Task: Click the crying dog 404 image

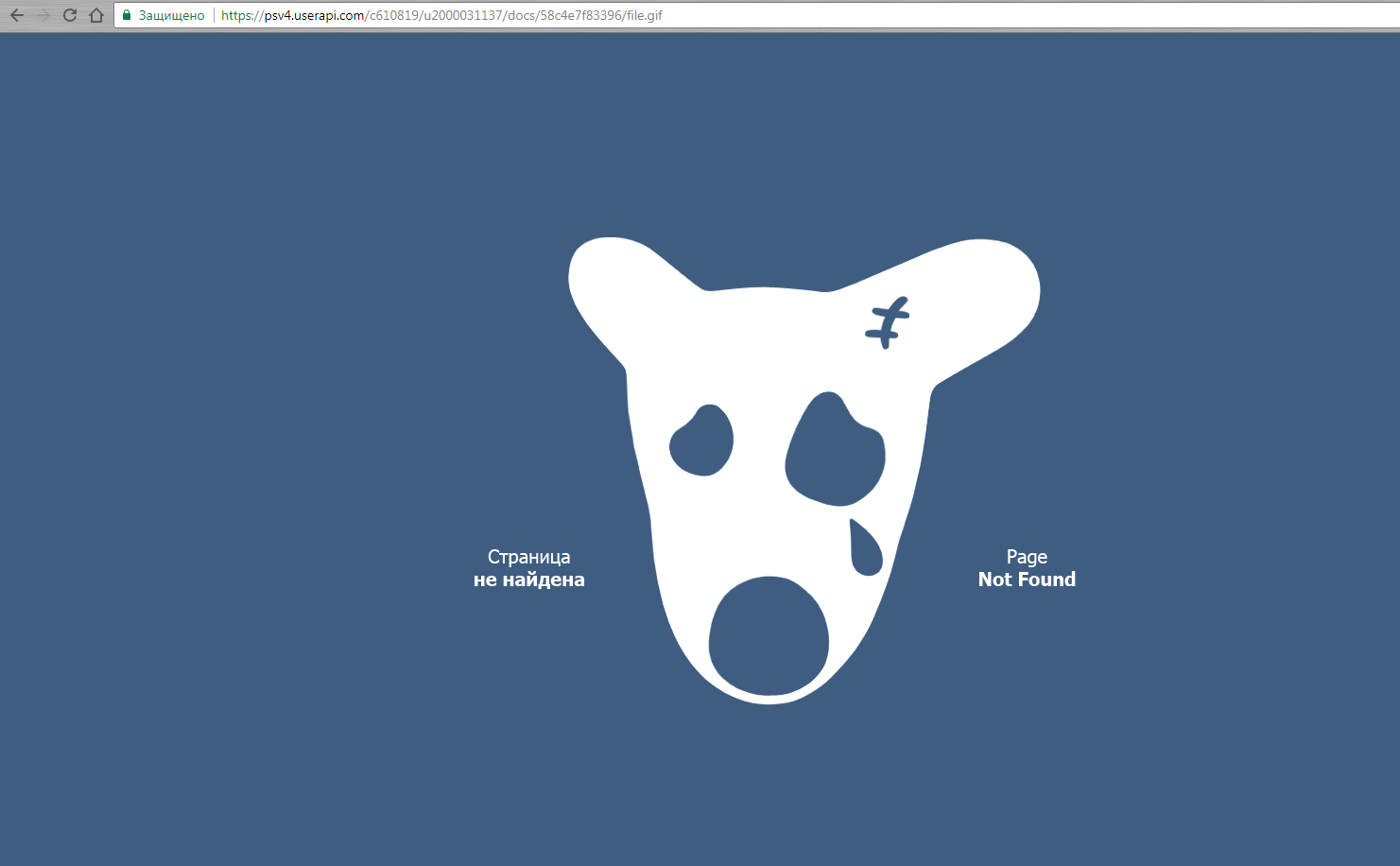Action: tap(804, 470)
